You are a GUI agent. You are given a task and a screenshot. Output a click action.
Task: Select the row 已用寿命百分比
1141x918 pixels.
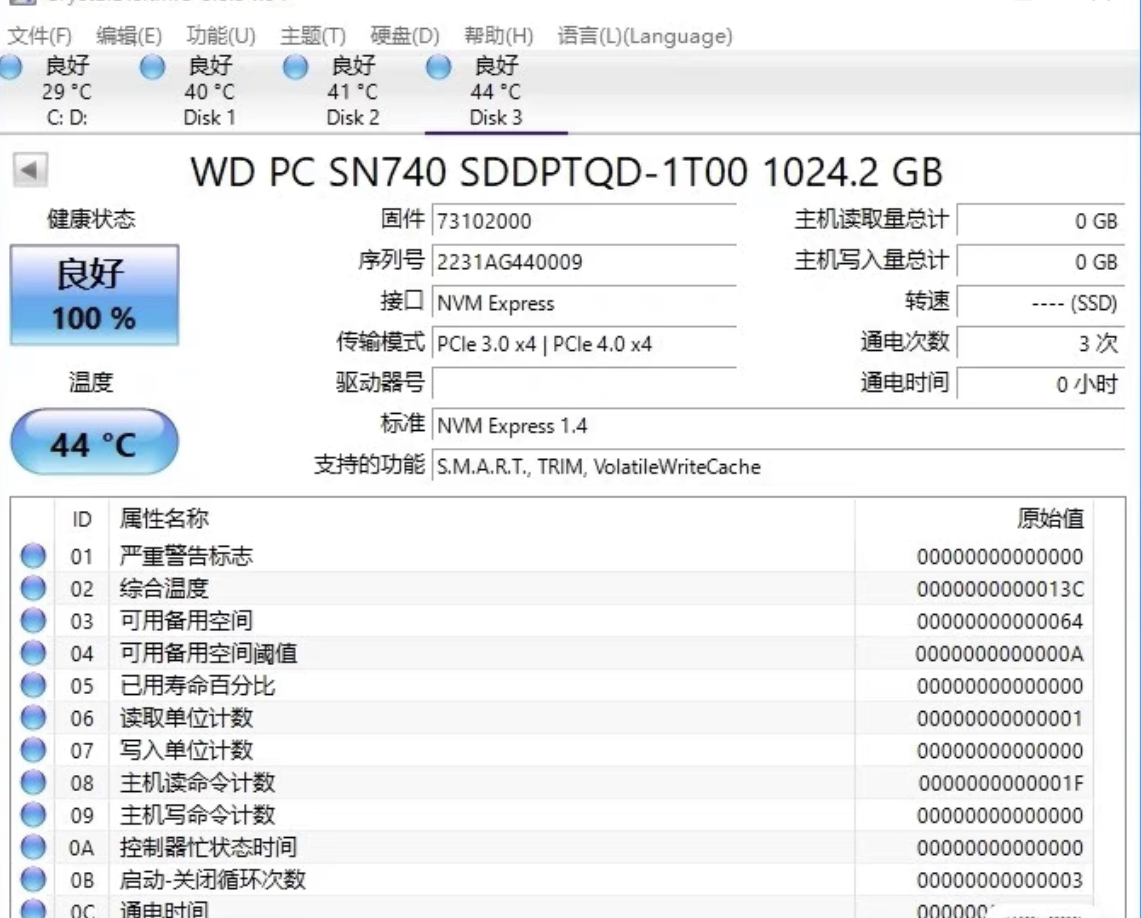tap(553, 685)
